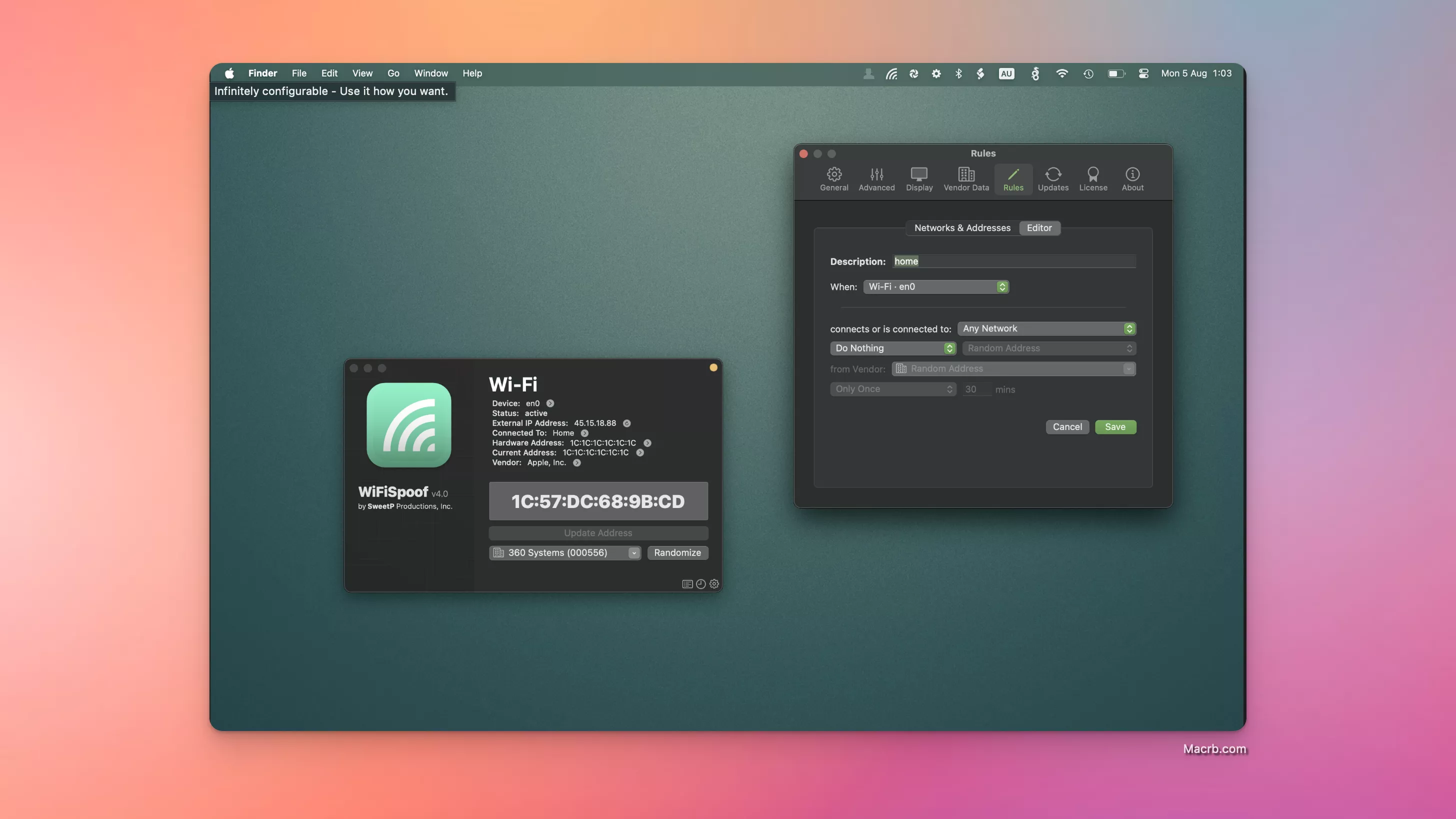Viewport: 1456px width, 819px height.
Task: Open the Any Network dropdown
Action: coord(1046,328)
